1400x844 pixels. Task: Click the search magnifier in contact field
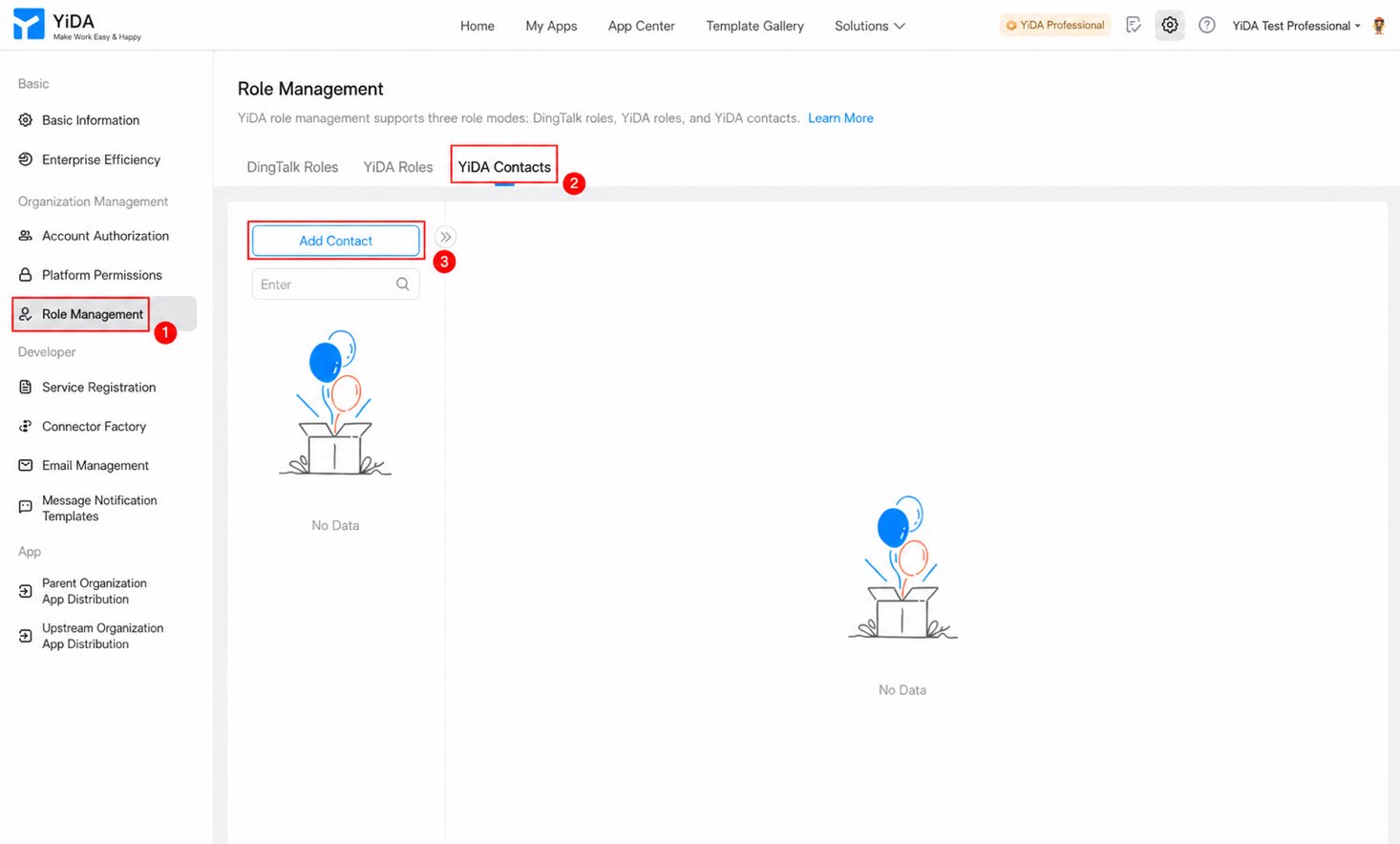tap(402, 285)
